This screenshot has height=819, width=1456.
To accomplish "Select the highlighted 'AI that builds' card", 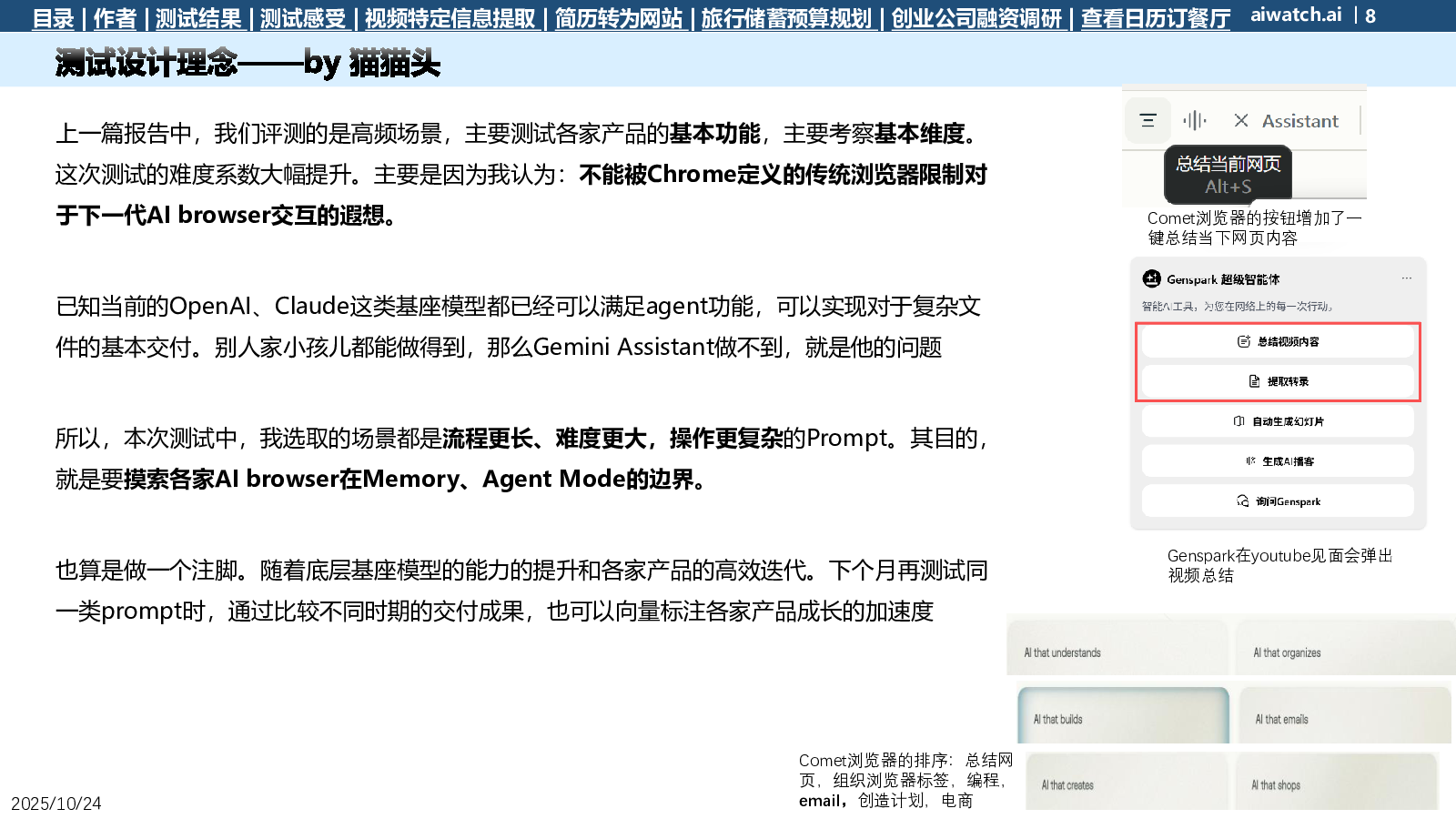I will pos(1123,716).
